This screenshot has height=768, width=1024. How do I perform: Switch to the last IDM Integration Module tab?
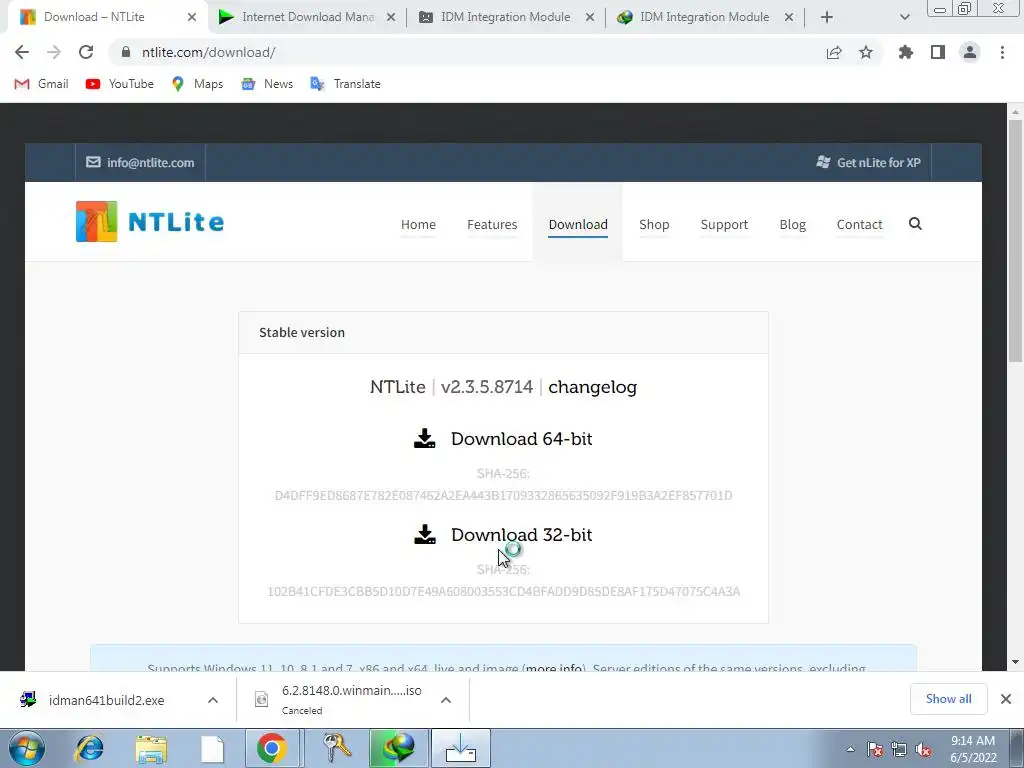point(705,17)
